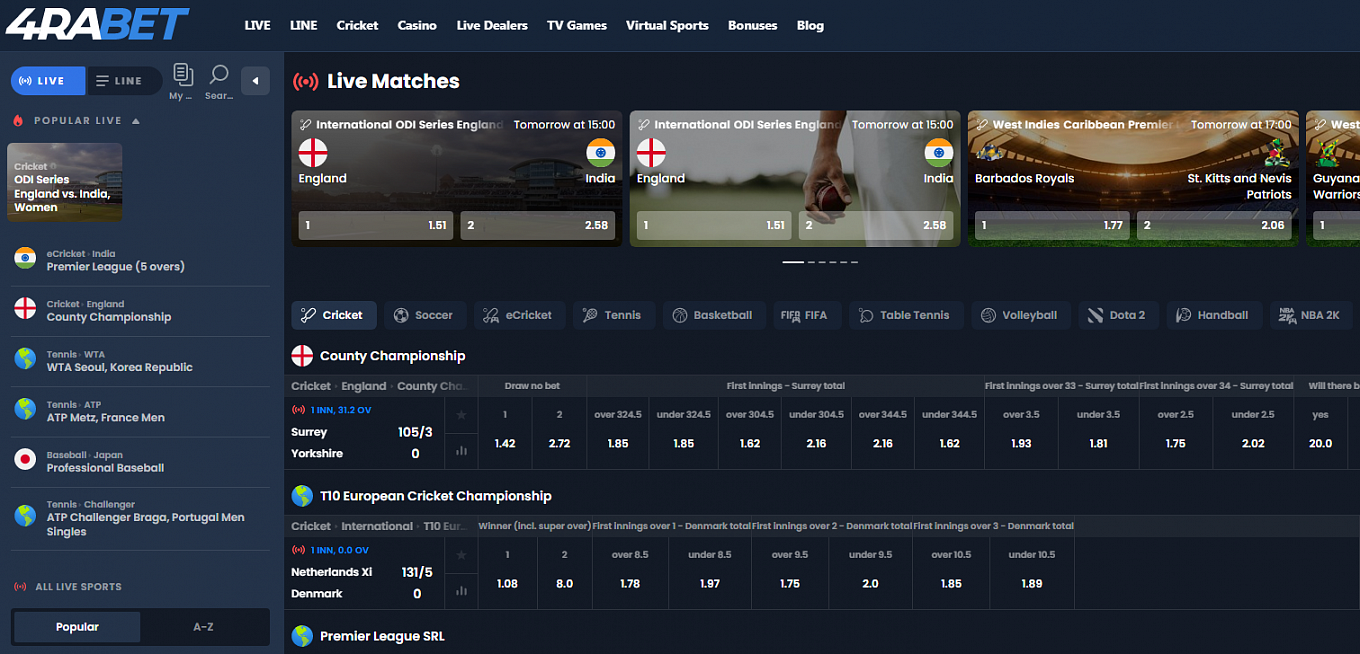Open statistics chart icon for Netherlands XI match
This screenshot has width=1360, height=654.
[461, 591]
